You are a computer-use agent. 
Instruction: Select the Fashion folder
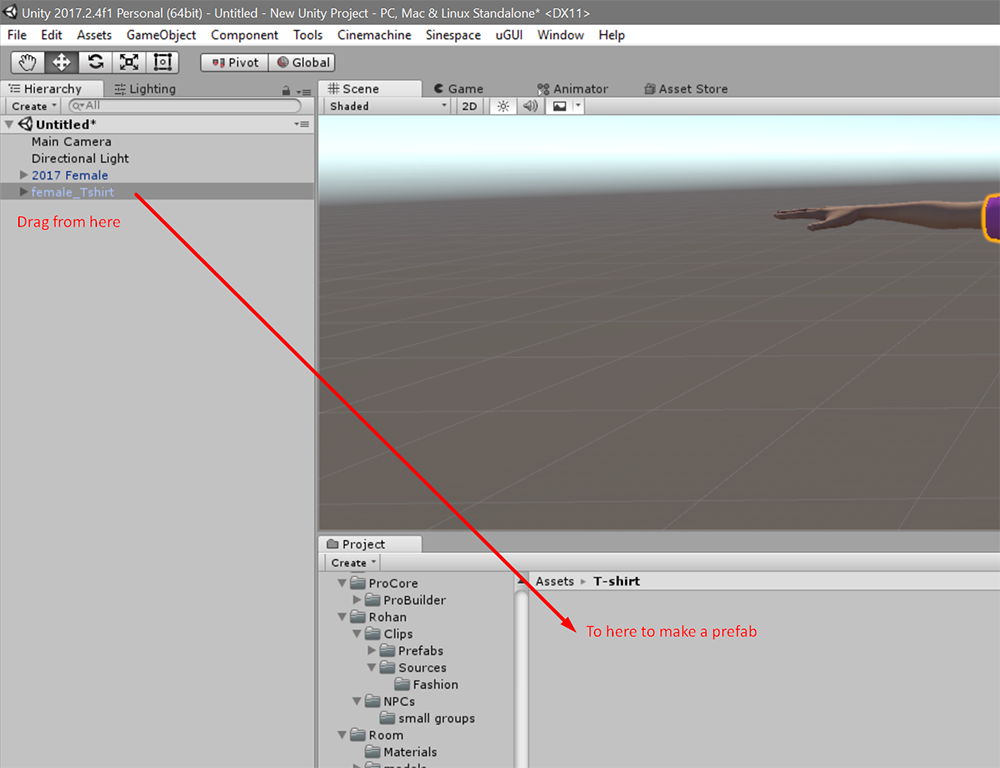click(427, 684)
